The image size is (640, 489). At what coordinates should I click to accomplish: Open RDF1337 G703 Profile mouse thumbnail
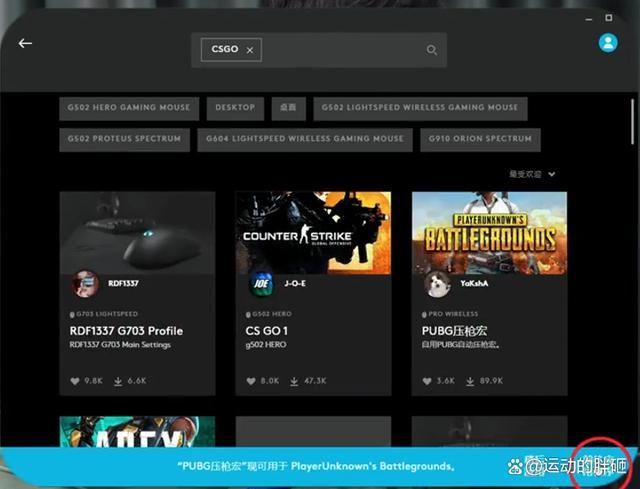point(138,233)
